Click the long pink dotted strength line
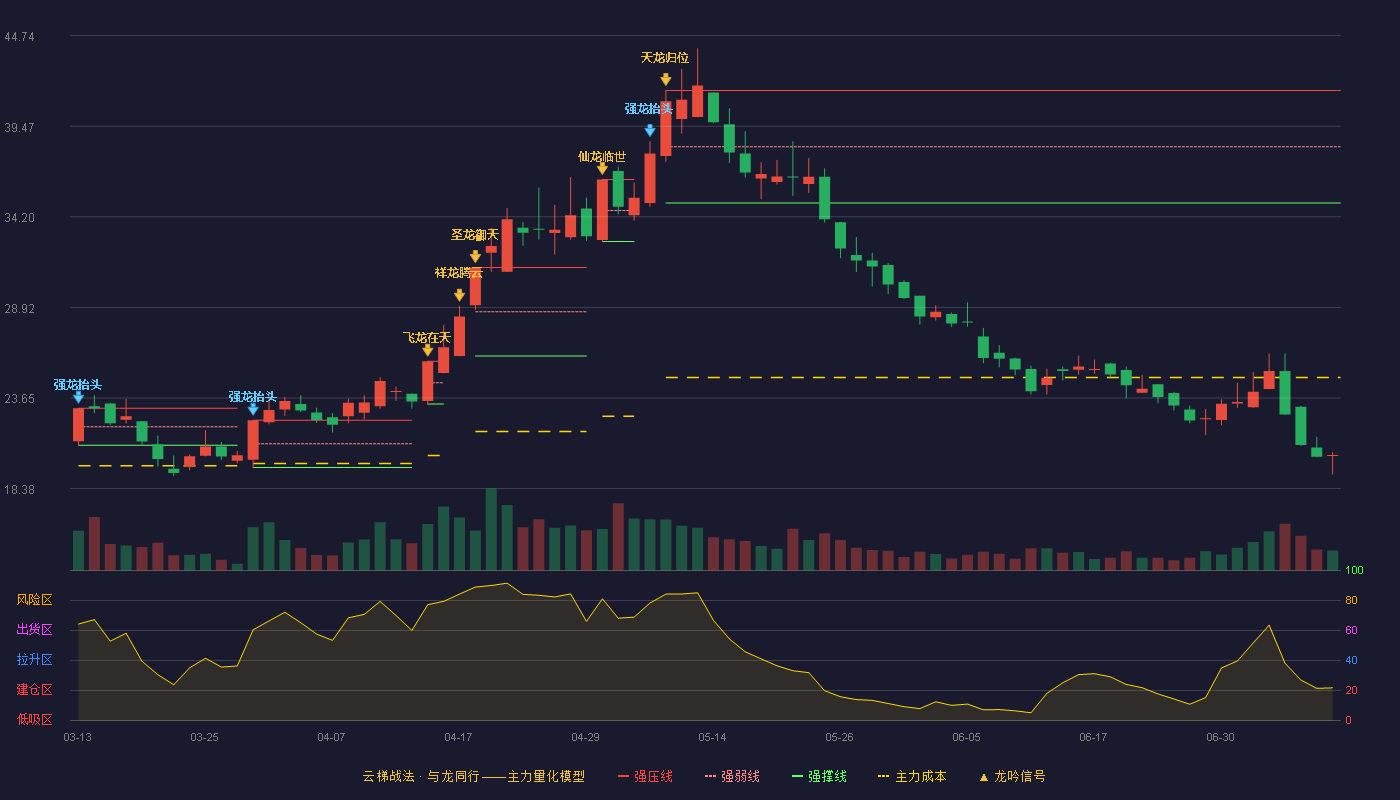The height and width of the screenshot is (800, 1400). (x=1003, y=147)
